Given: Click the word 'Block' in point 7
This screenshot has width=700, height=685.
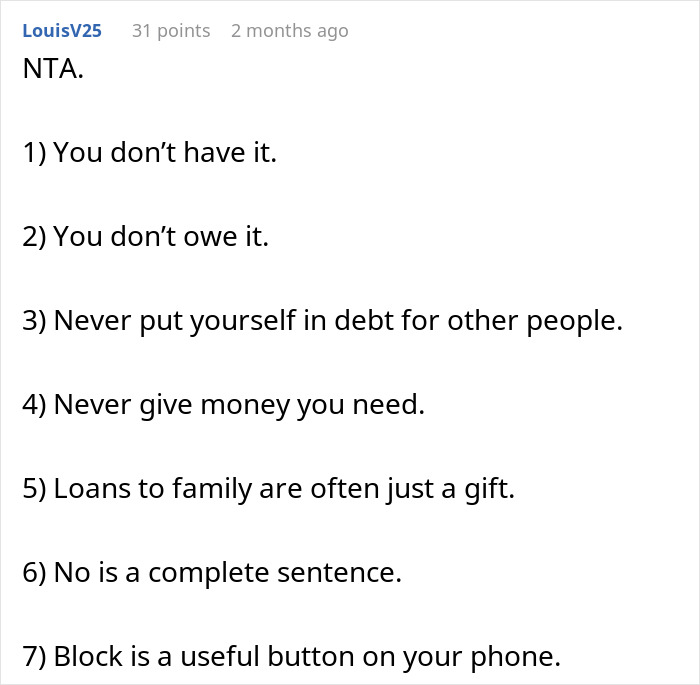Looking at the screenshot, I should [x=87, y=657].
